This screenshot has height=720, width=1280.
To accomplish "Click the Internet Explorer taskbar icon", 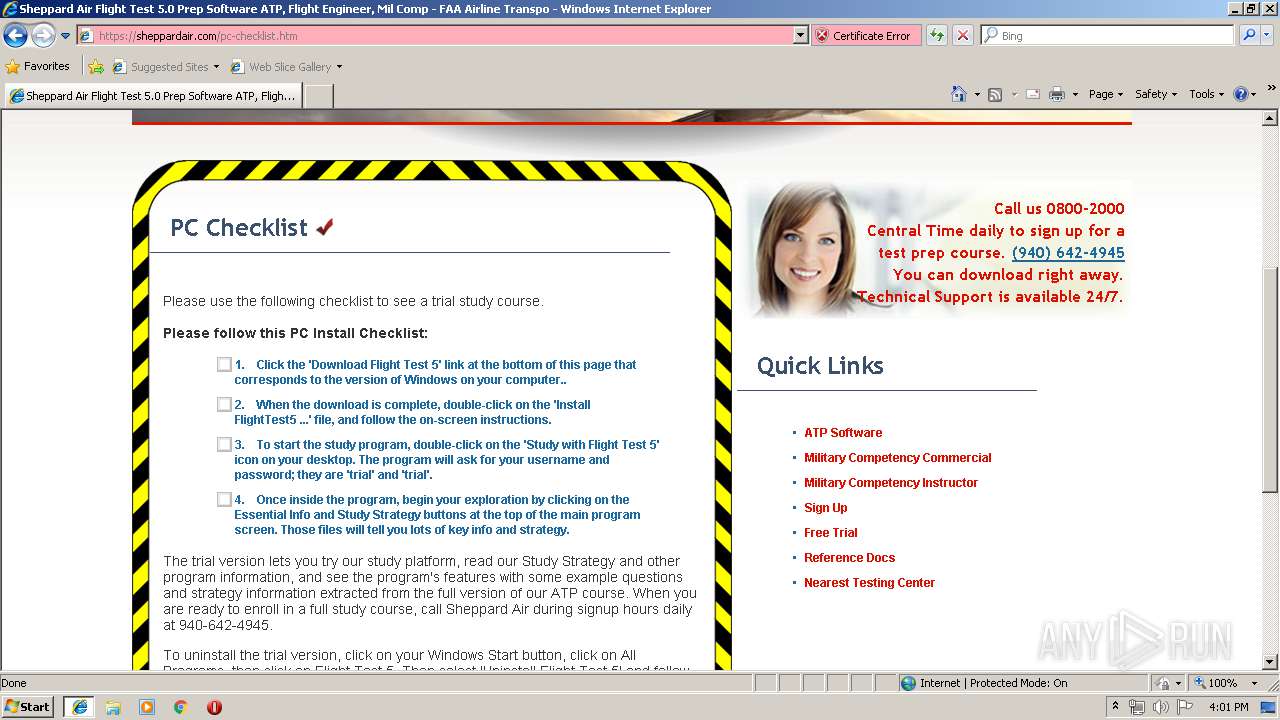I will click(x=79, y=707).
